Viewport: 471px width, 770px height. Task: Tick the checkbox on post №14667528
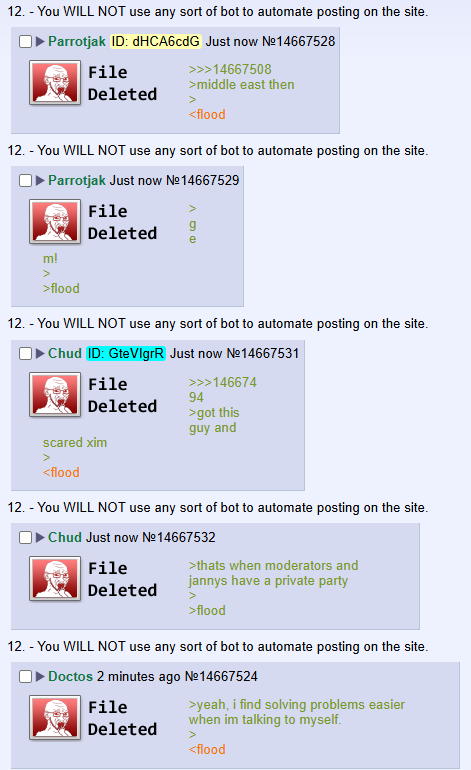click(26, 42)
